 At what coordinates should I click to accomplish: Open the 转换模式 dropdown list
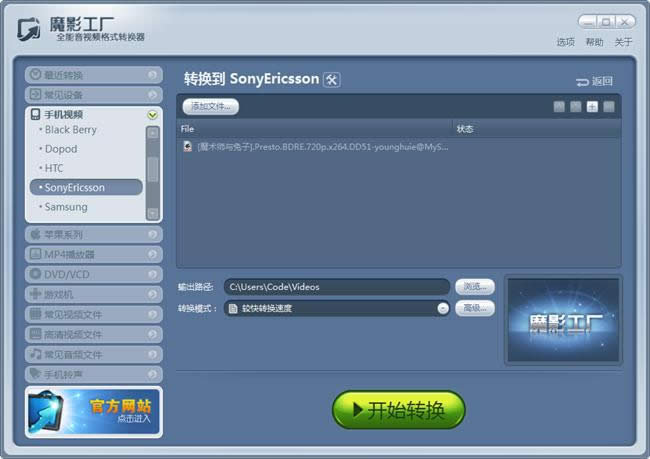tap(442, 308)
